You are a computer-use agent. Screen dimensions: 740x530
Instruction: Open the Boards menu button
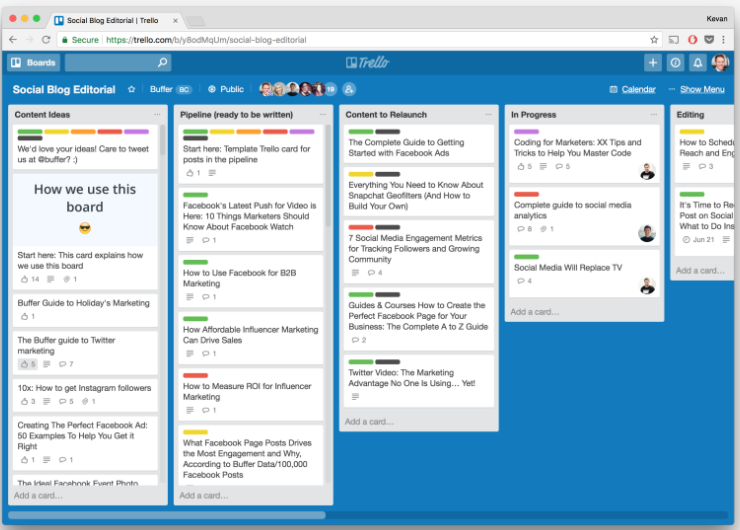coord(34,62)
